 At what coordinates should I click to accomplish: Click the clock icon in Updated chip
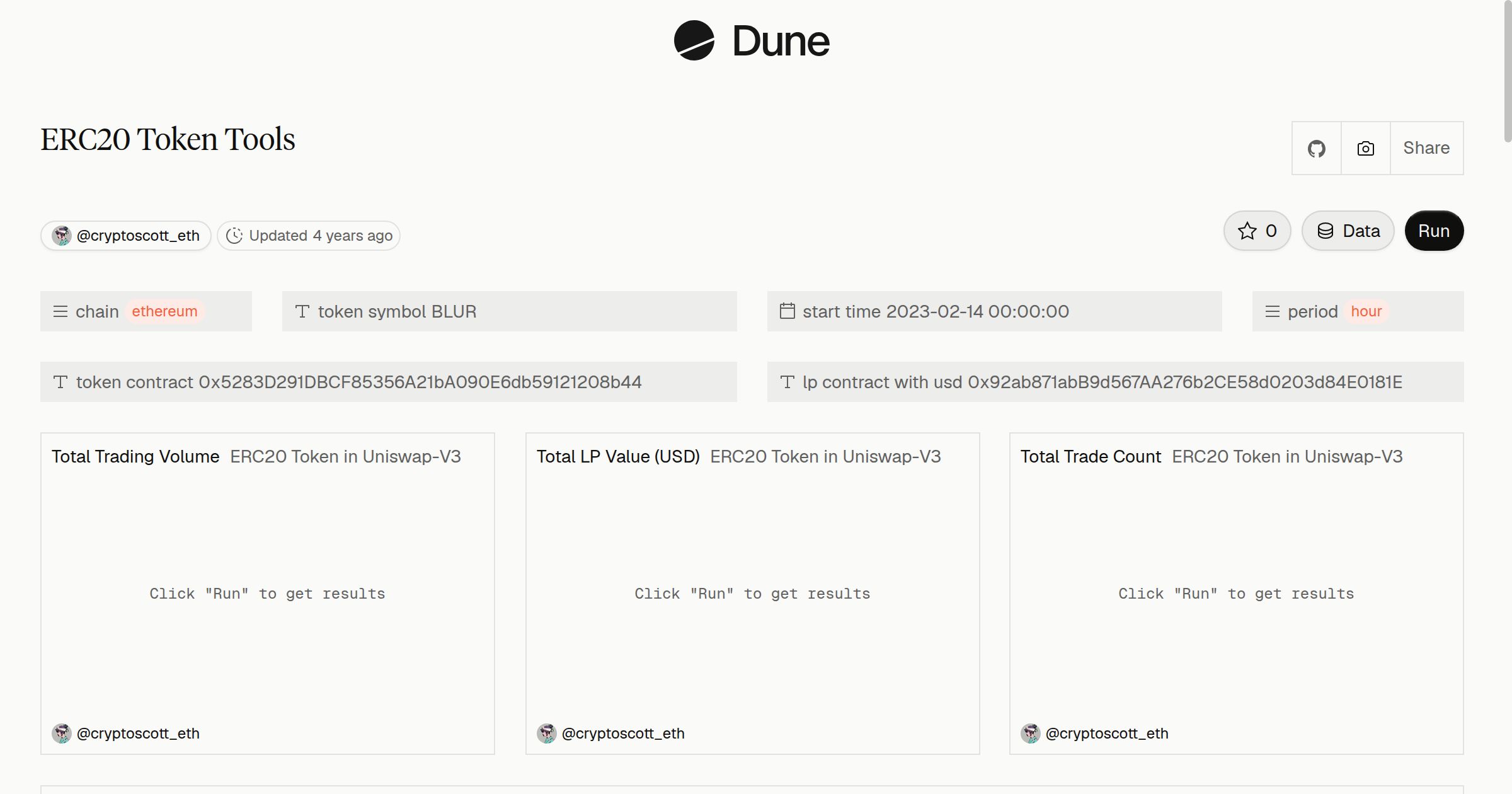tap(234, 236)
